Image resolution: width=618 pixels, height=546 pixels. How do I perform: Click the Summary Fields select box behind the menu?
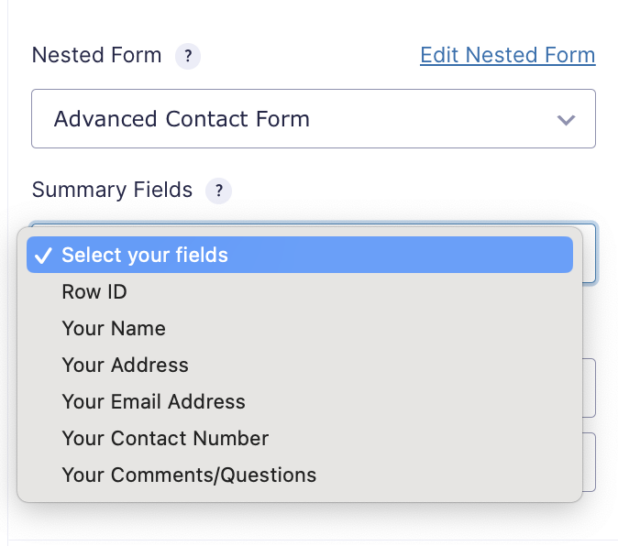(588, 252)
